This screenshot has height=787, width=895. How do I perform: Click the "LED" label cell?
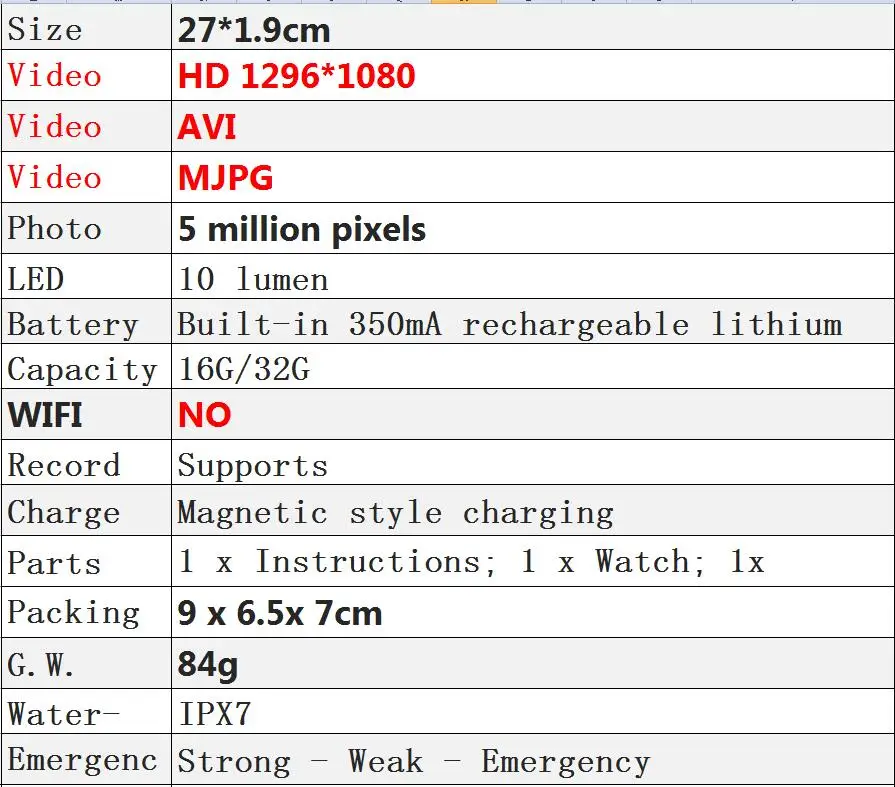click(86, 276)
